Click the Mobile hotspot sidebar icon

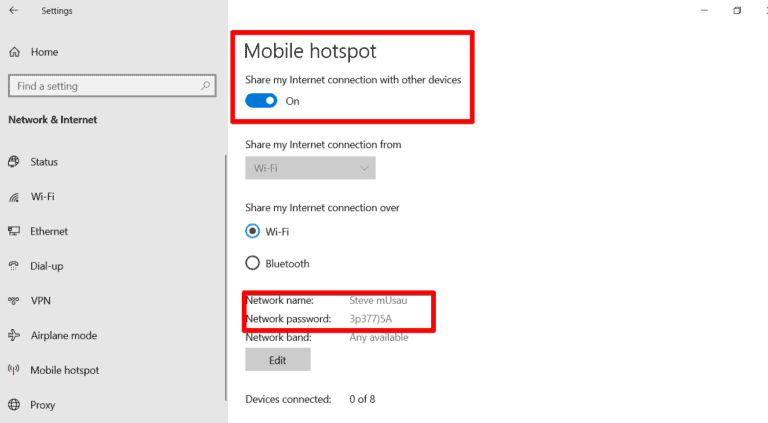pyautogui.click(x=14, y=370)
